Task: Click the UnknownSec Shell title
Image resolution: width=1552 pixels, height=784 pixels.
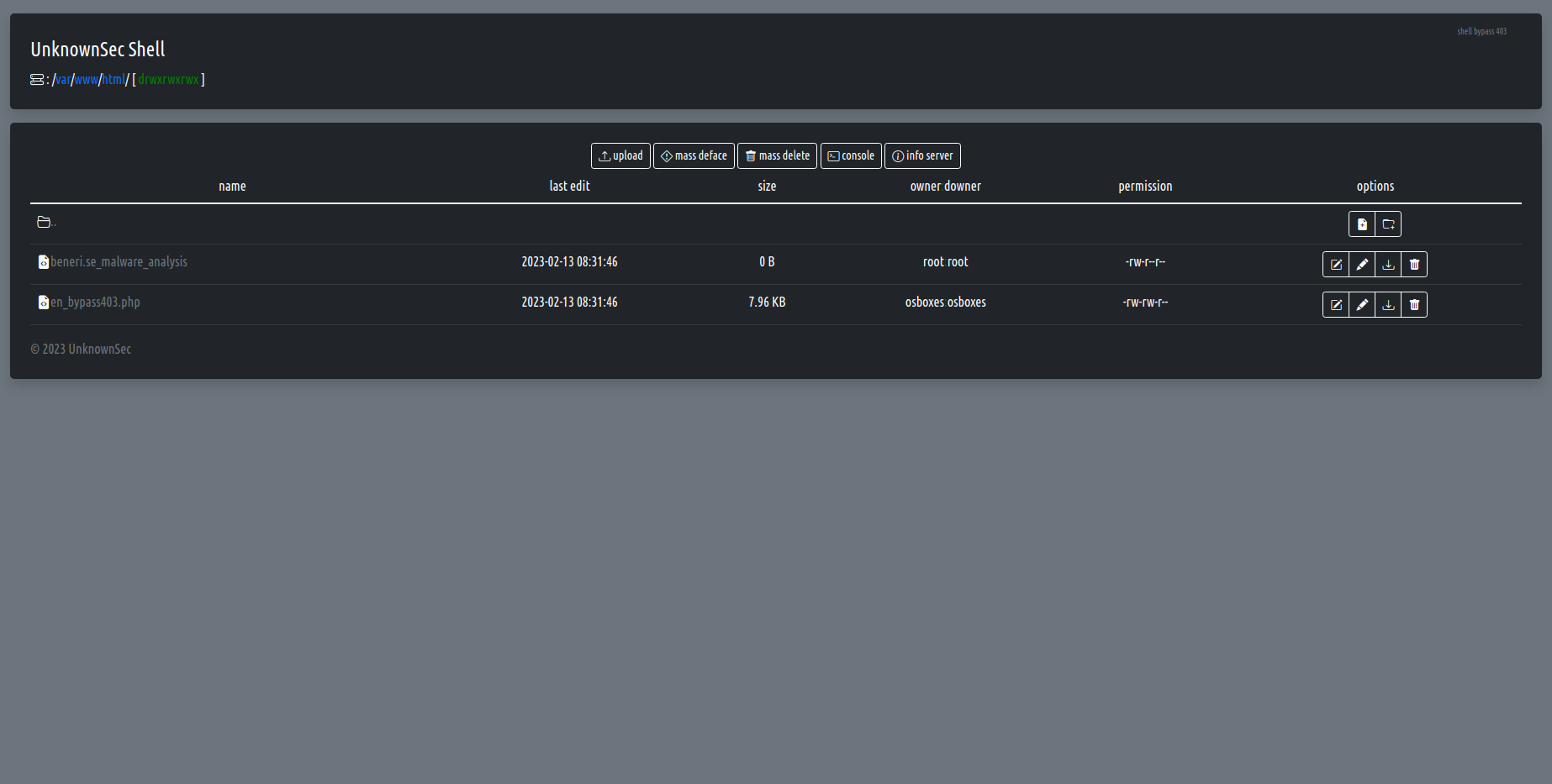Action: point(98,50)
